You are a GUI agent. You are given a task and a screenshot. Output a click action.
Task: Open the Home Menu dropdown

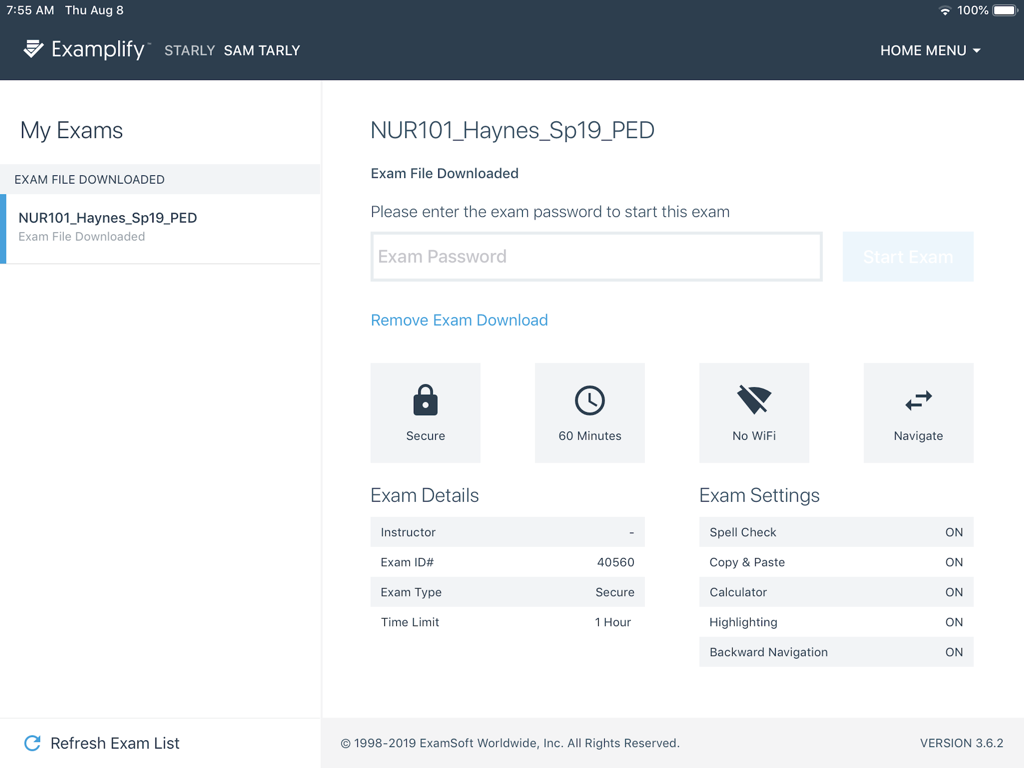click(x=930, y=50)
